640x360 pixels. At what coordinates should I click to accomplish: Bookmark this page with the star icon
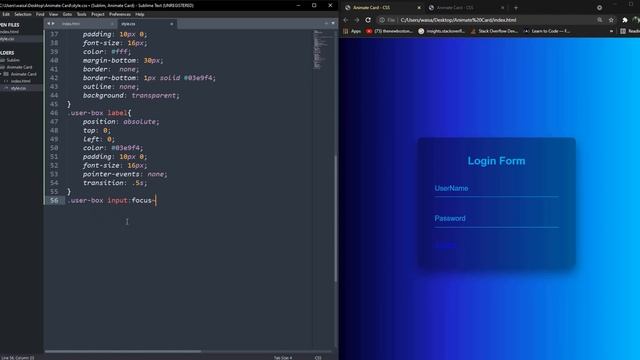[611, 20]
